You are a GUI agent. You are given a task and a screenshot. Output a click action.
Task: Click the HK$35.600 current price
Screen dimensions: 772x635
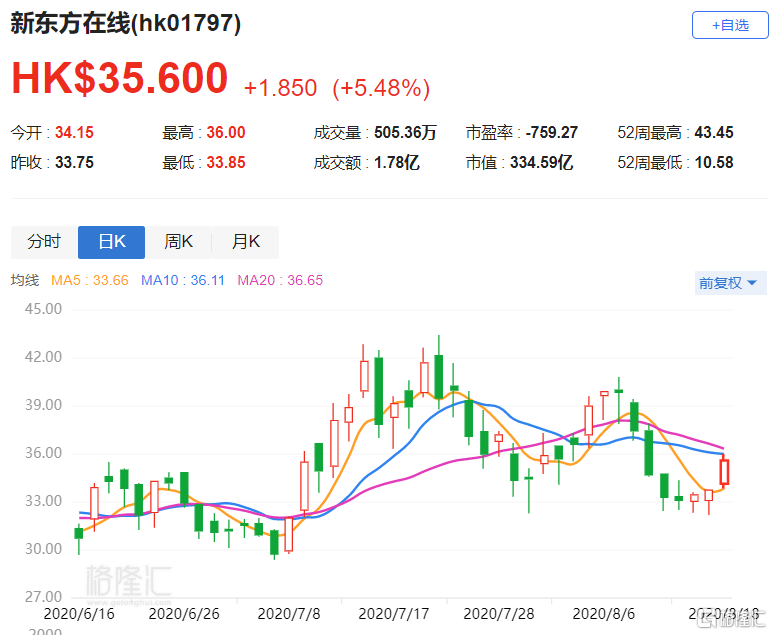120,79
